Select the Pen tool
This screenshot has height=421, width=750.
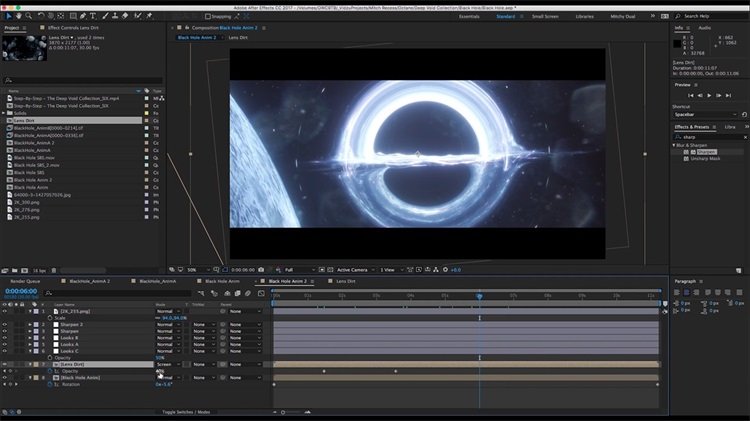(x=83, y=16)
